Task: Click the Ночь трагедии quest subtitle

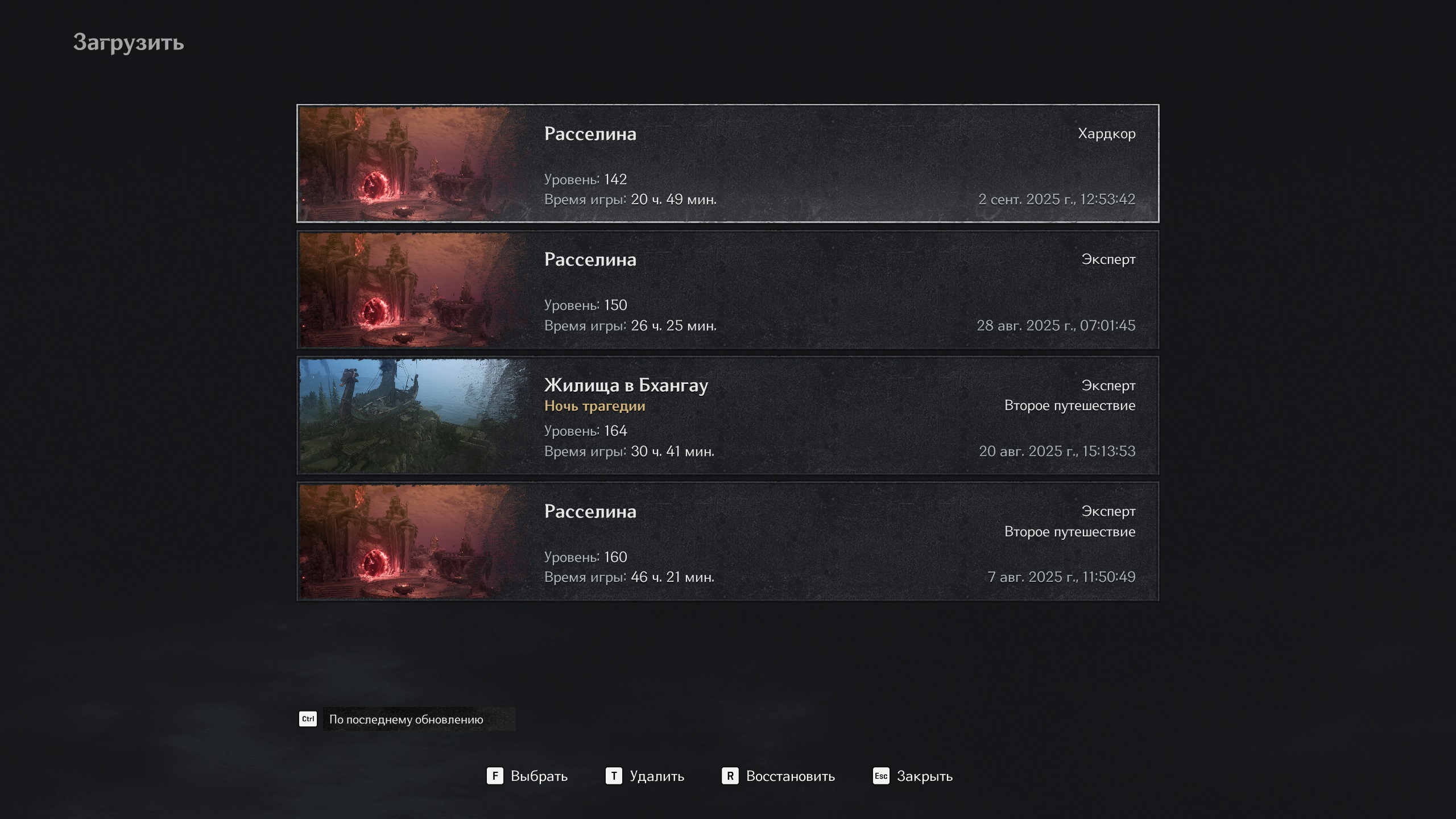Action: [595, 406]
